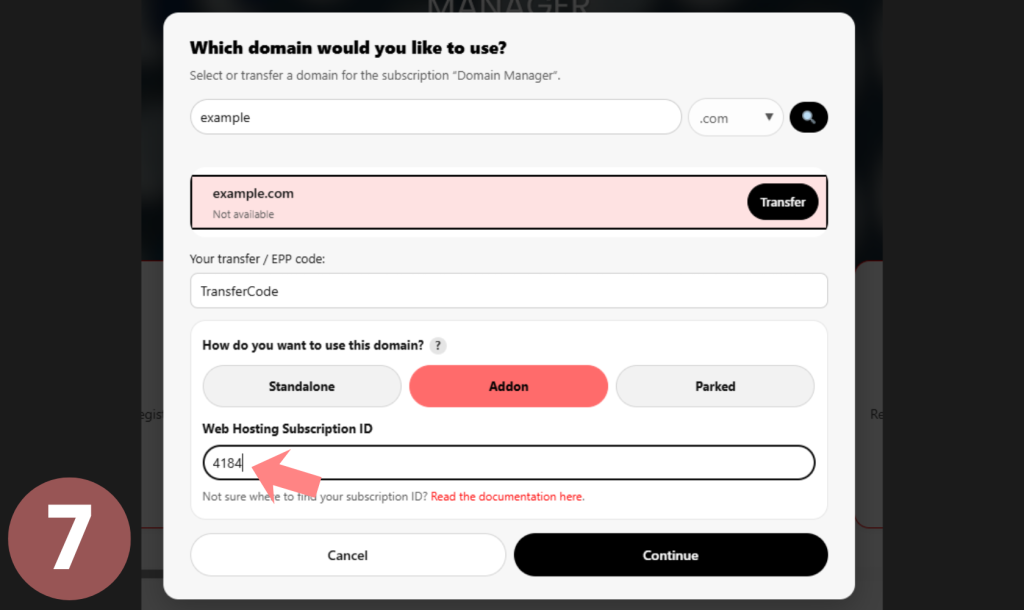Click the number 7 step badge

(x=69, y=538)
